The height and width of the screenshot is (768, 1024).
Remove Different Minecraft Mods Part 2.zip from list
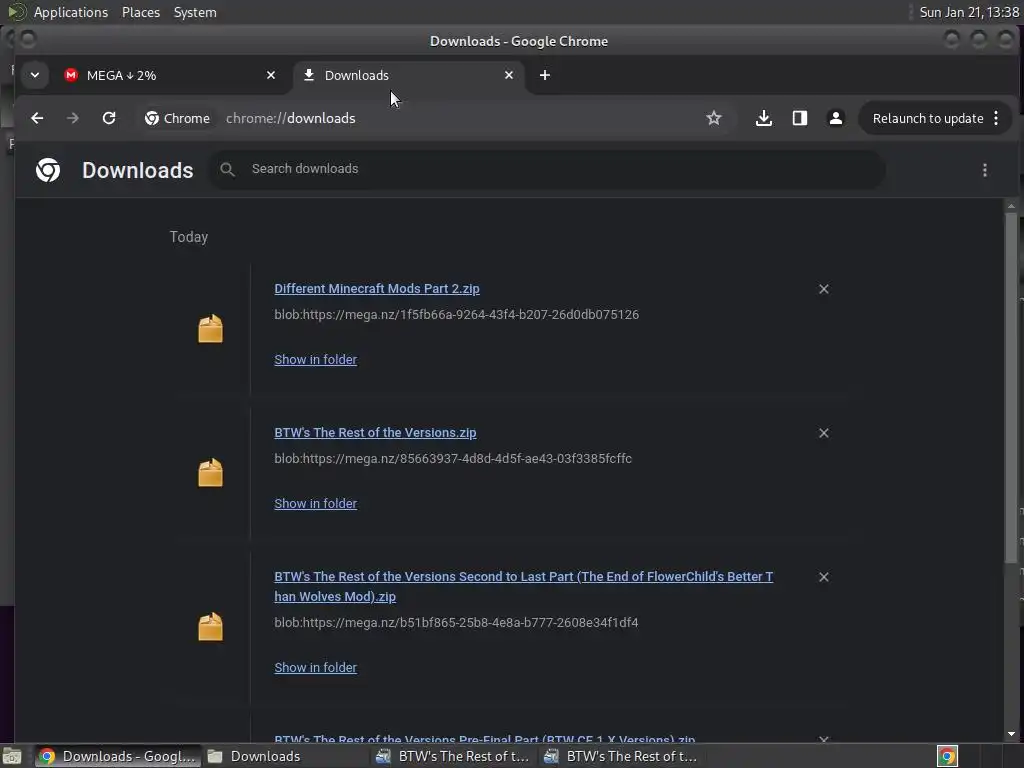tap(824, 289)
